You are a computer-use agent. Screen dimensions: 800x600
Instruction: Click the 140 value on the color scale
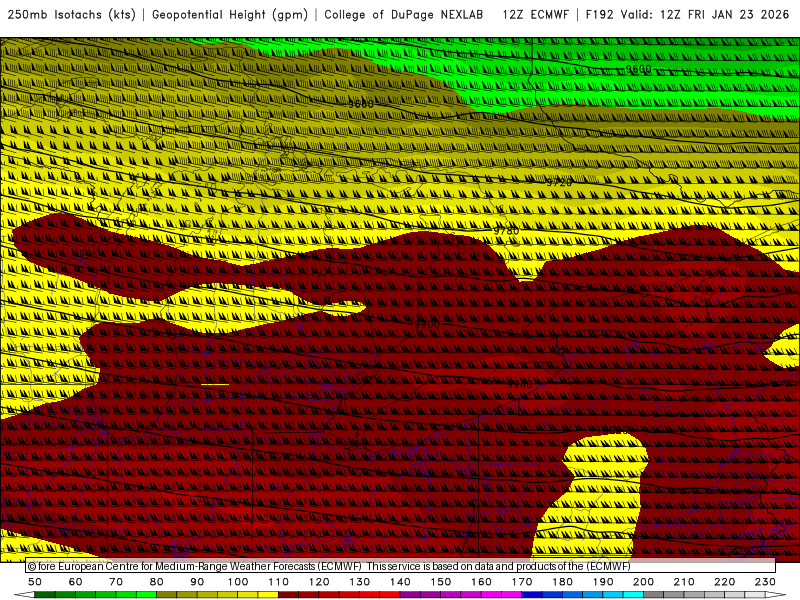tap(400, 582)
